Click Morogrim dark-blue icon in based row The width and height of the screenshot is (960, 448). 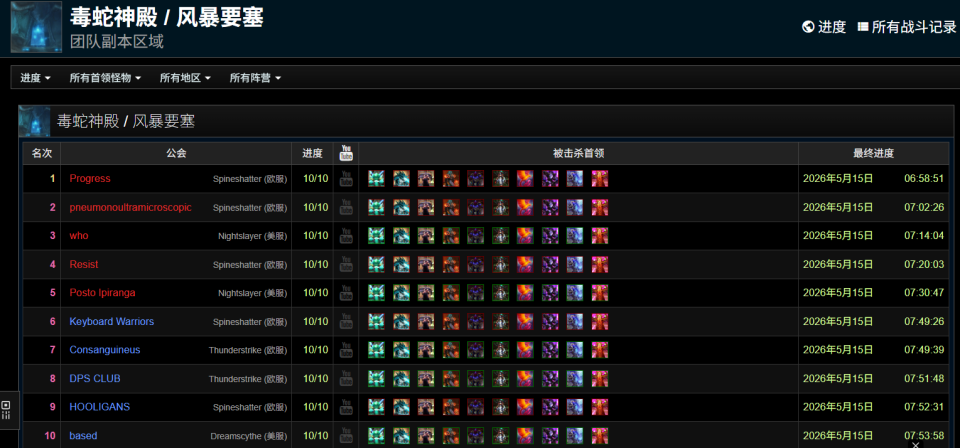click(x=476, y=436)
